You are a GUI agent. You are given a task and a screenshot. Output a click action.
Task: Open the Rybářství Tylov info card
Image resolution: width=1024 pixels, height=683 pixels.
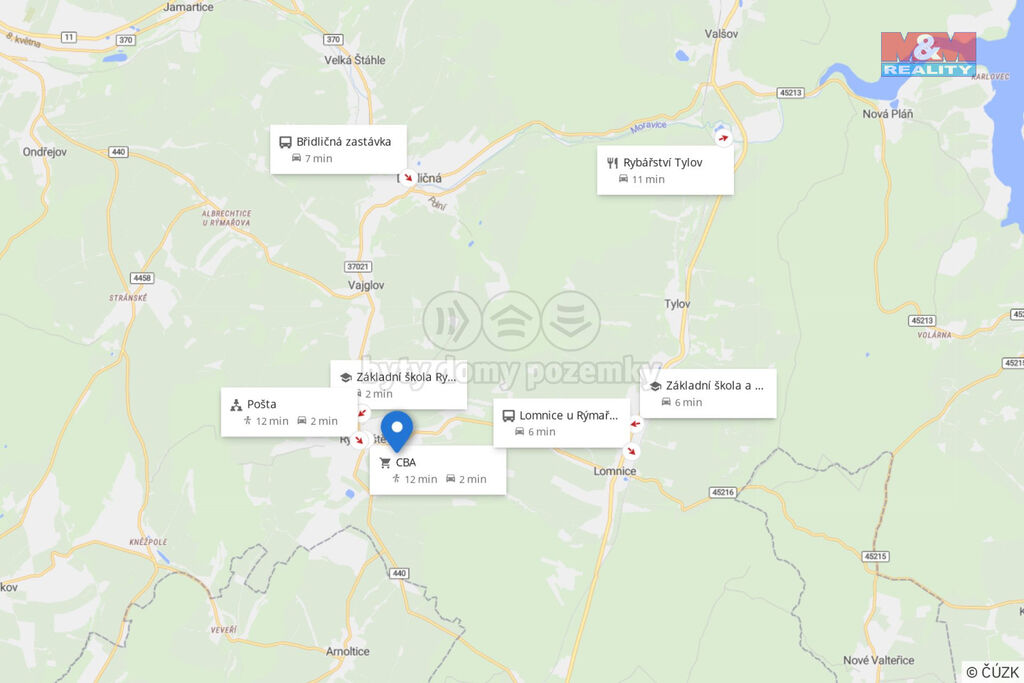(x=665, y=170)
